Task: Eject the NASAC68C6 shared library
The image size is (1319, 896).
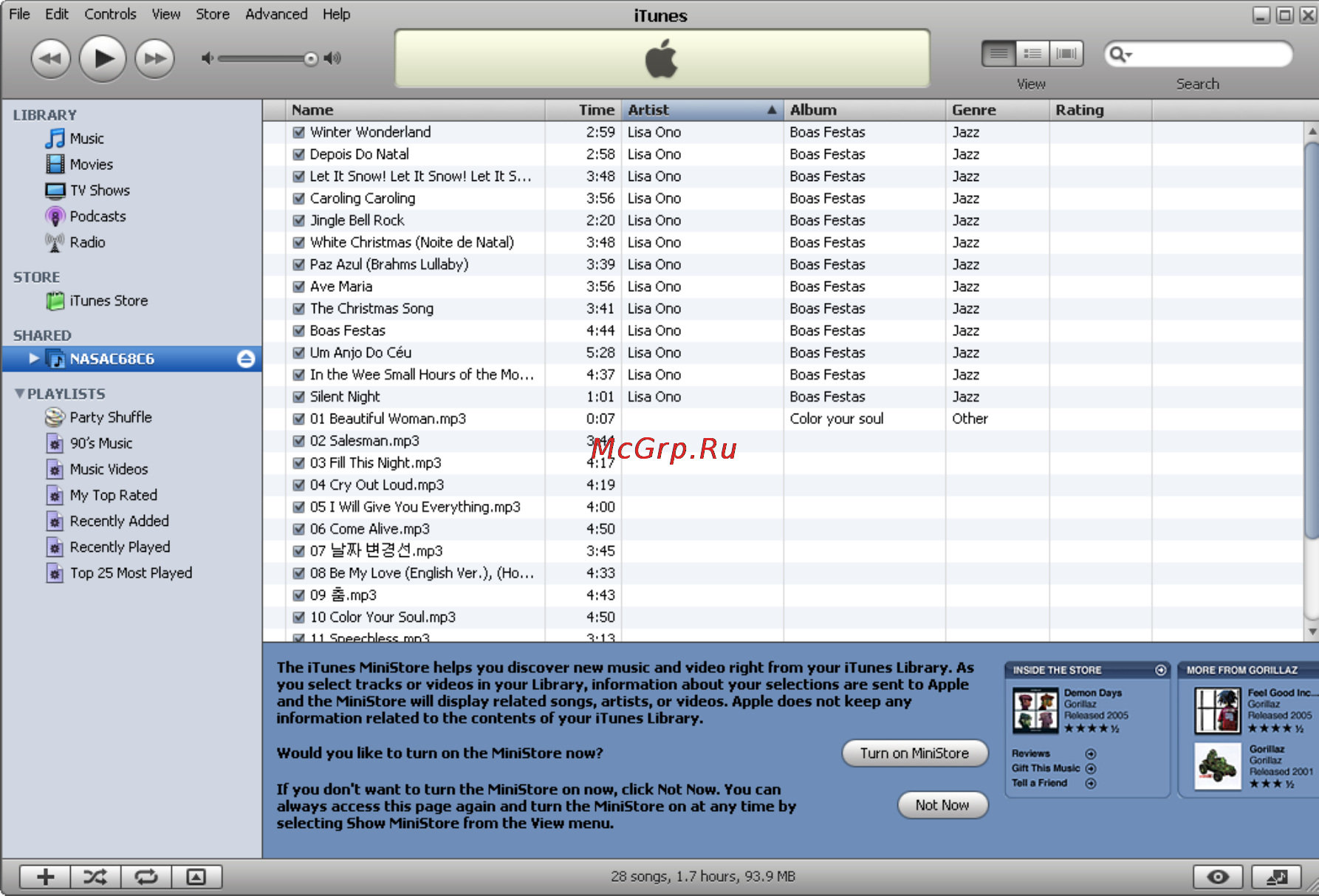Action: coord(246,359)
